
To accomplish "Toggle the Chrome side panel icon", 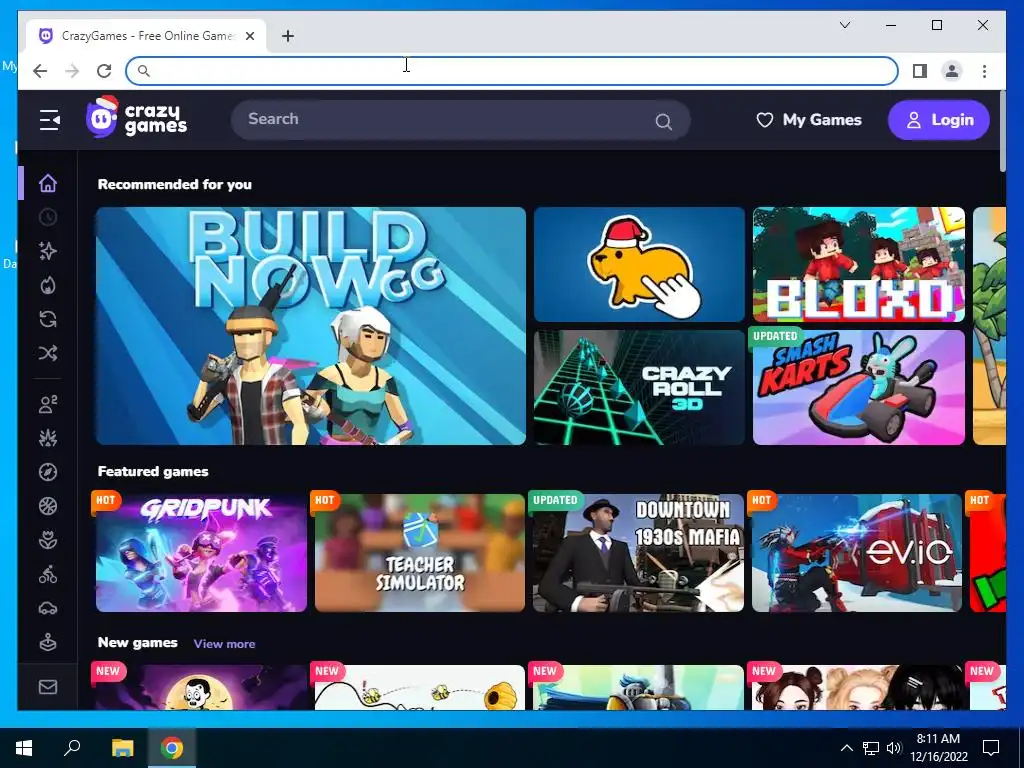I will click(920, 71).
